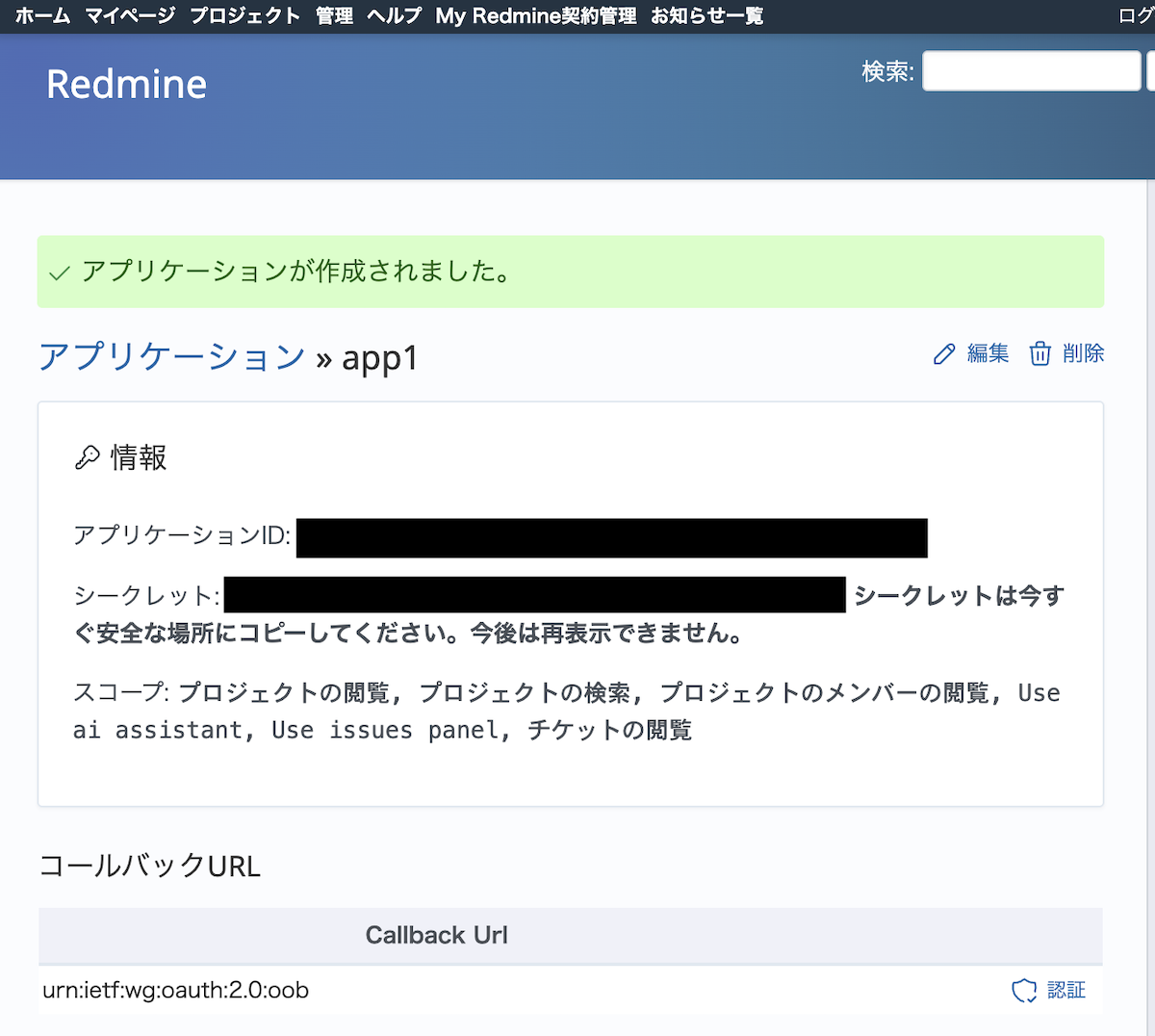Focus the search input field
This screenshot has width=1155, height=1036.
(1031, 71)
